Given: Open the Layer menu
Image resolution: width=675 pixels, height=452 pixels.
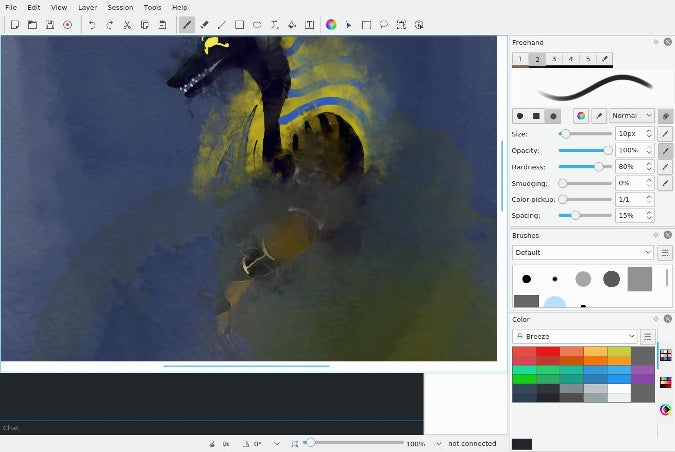Looking at the screenshot, I should [87, 7].
